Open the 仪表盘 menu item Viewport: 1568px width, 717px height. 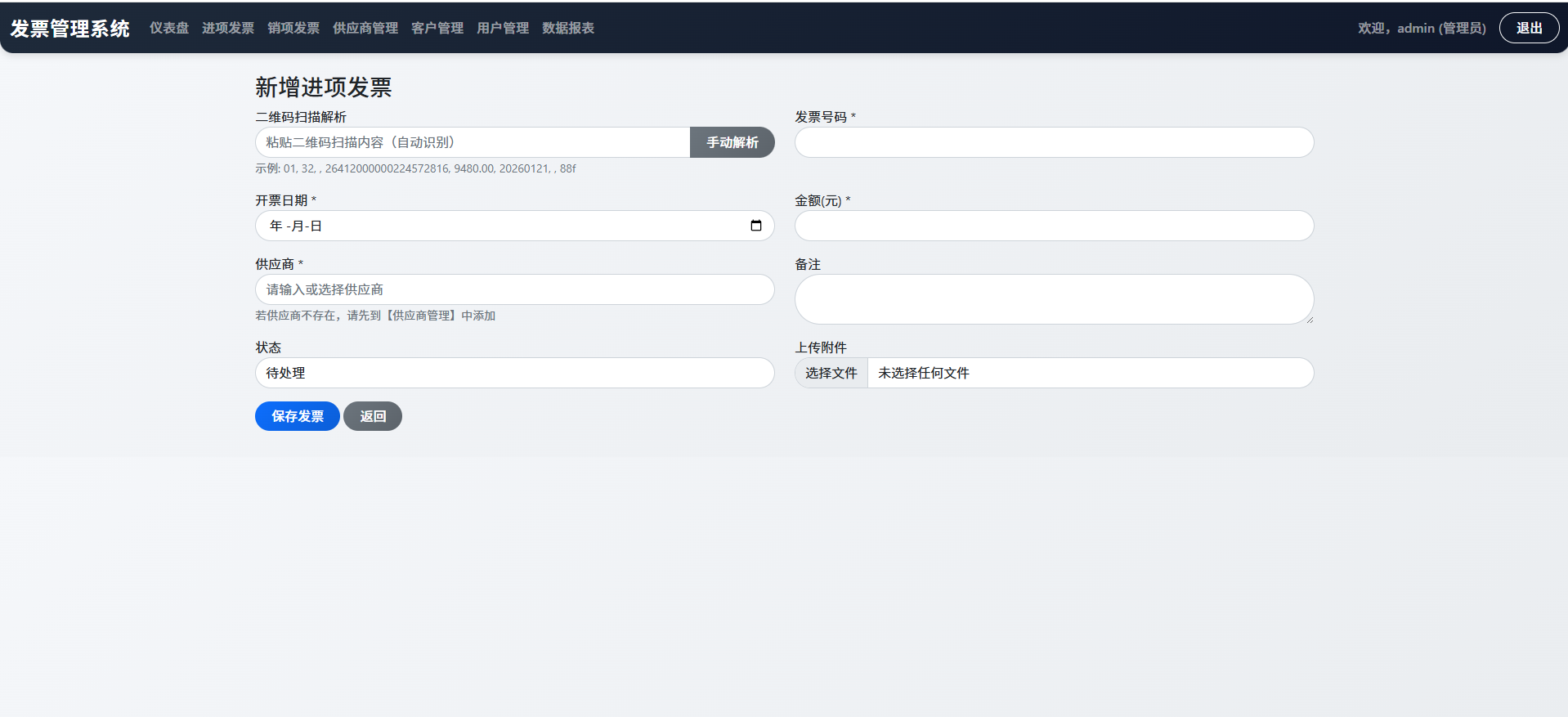point(169,28)
